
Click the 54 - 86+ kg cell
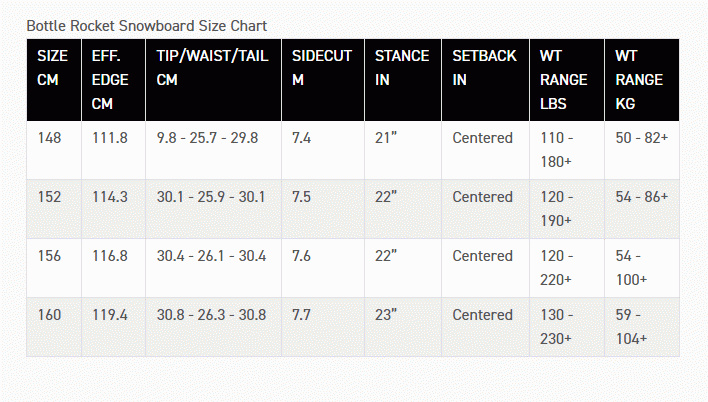[642, 209]
